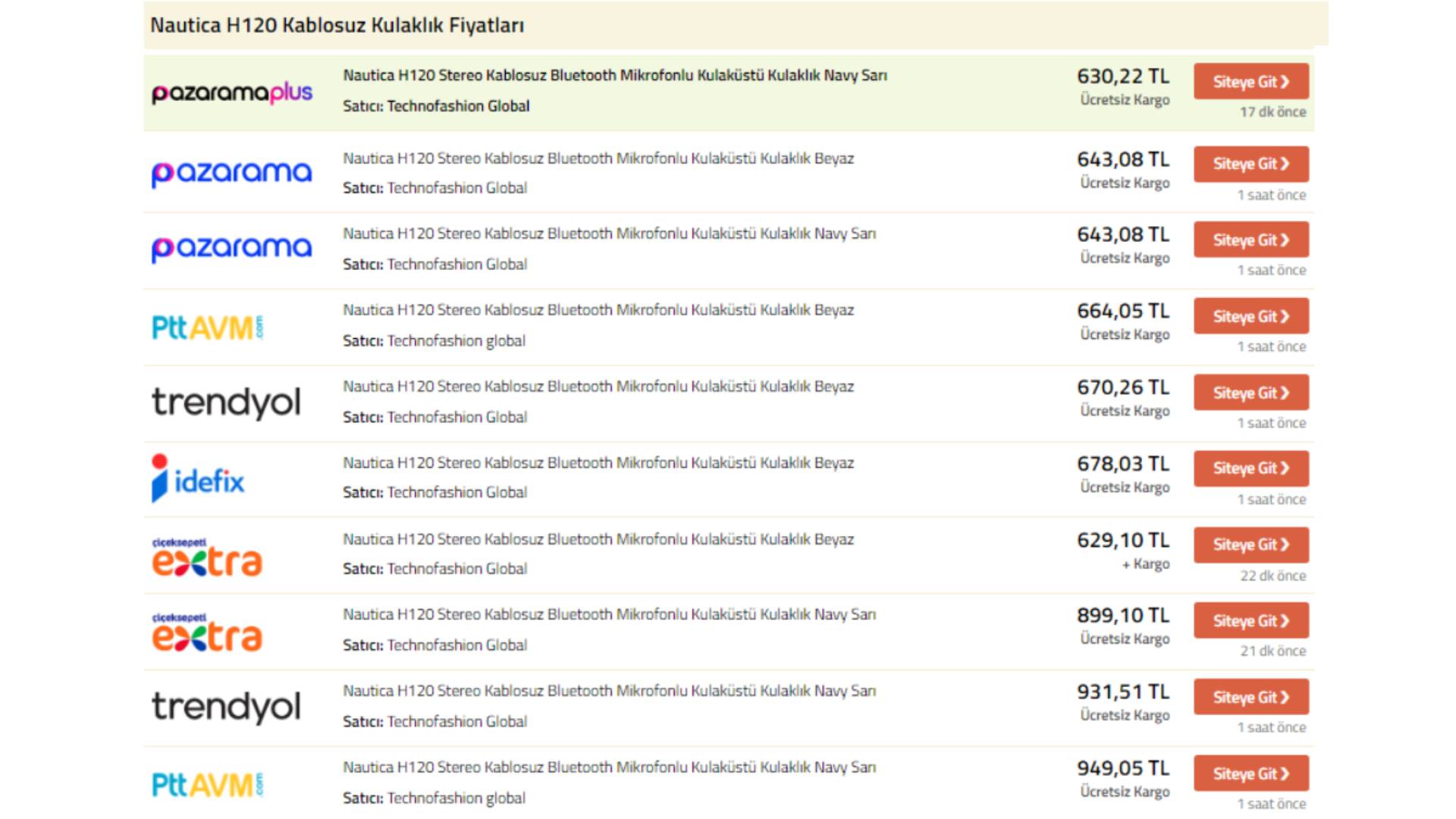Open the PttAVM Navy Sarı product title link
This screenshot has width=1456, height=819.
tap(609, 767)
